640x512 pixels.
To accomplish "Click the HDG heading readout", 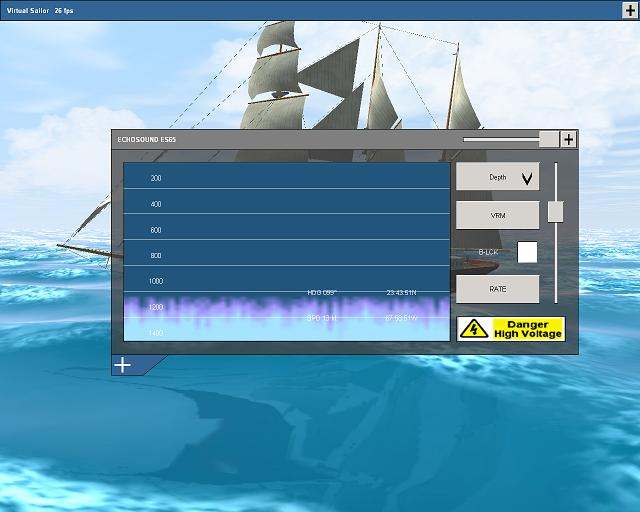I will pyautogui.click(x=322, y=292).
